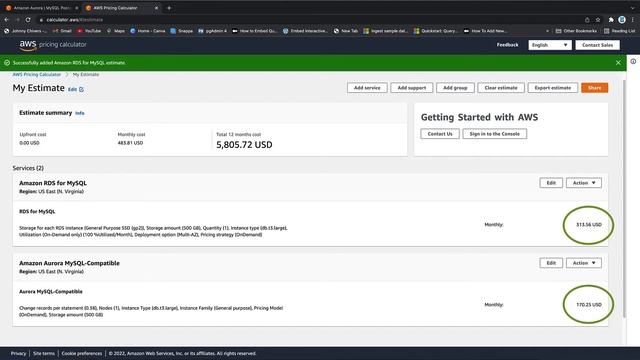The height and width of the screenshot is (360, 640).
Task: Open the Maps bookmark
Action: pos(116,31)
